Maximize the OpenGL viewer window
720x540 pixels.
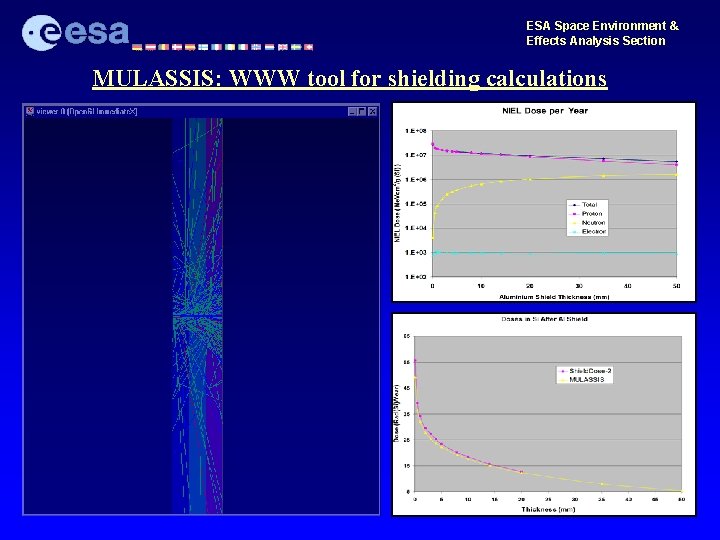[362, 111]
